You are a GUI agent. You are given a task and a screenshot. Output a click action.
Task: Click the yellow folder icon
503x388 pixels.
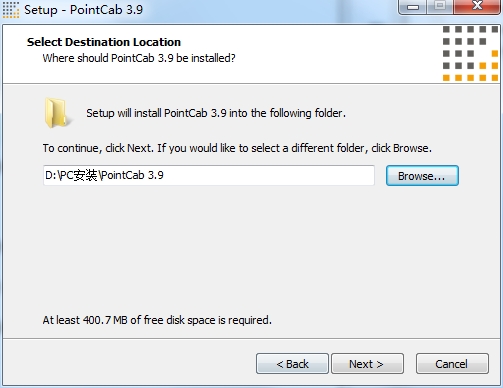(56, 113)
